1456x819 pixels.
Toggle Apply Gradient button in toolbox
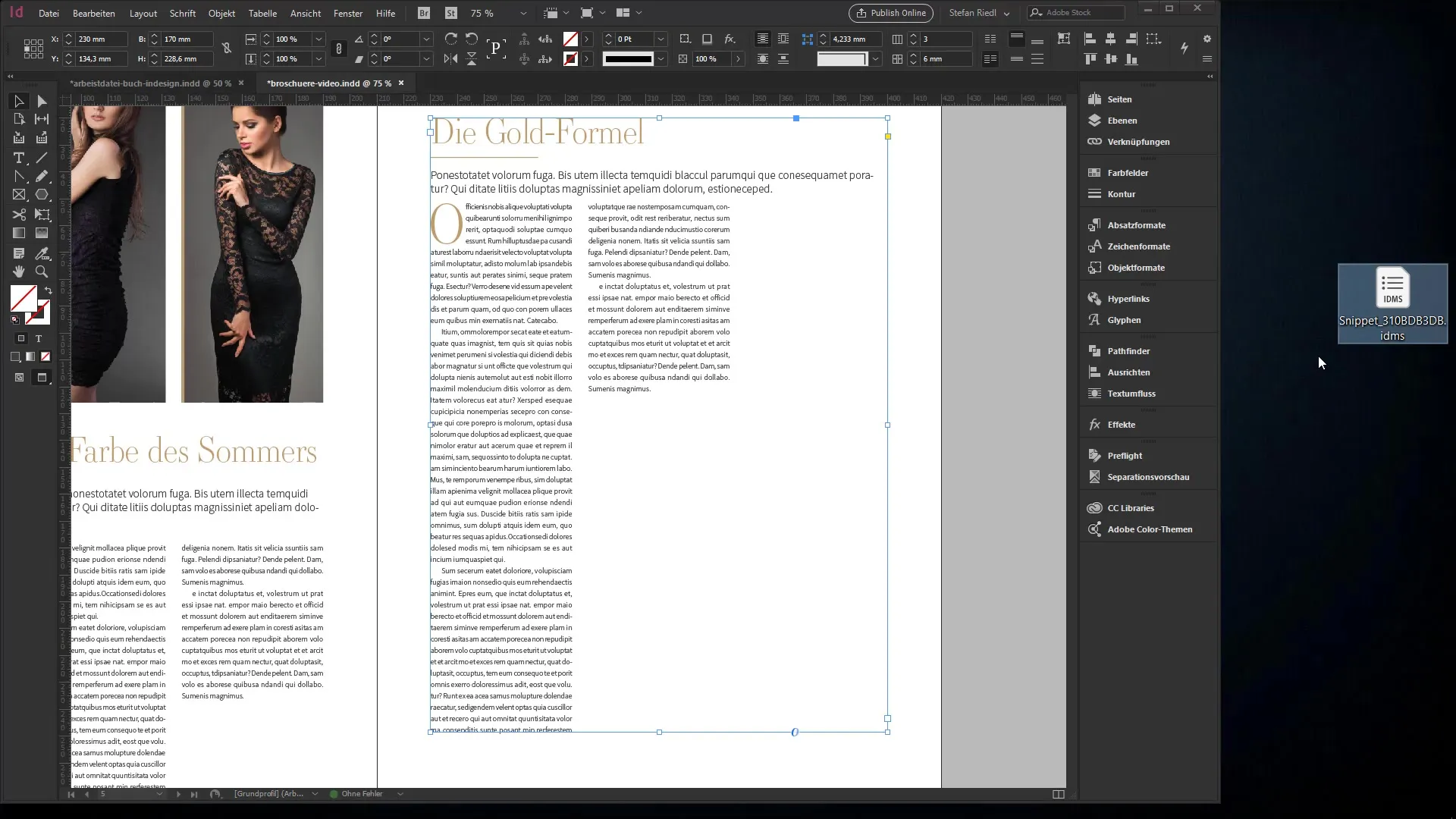tap(30, 357)
